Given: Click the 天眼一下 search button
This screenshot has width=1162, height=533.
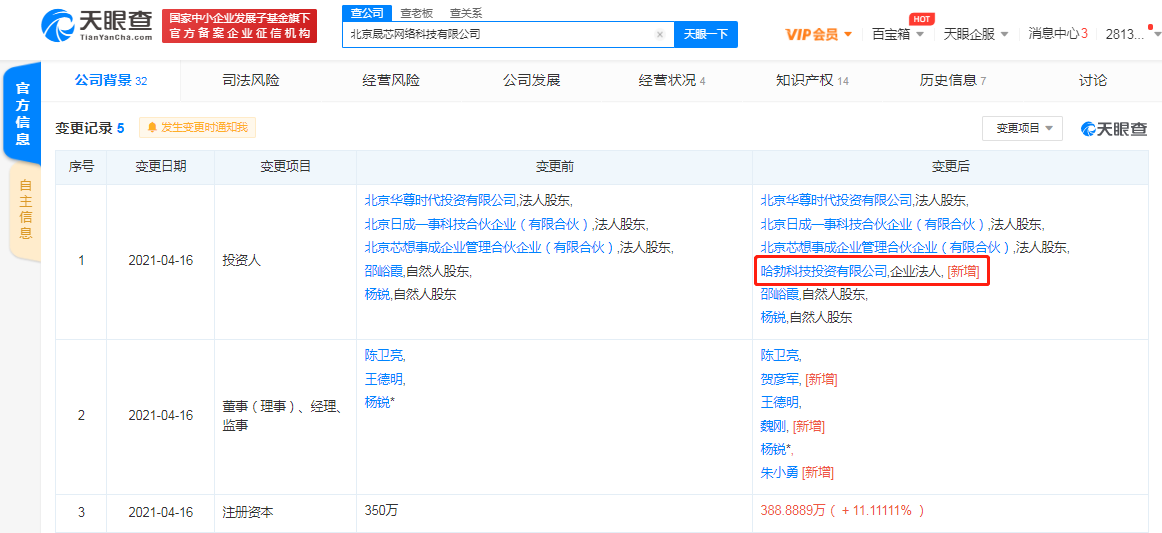Looking at the screenshot, I should pyautogui.click(x=706, y=34).
